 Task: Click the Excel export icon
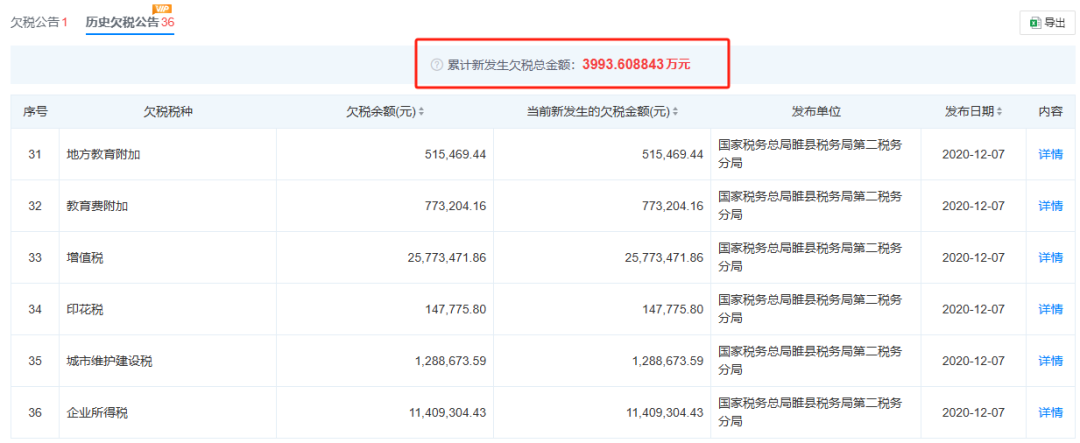coord(1034,23)
